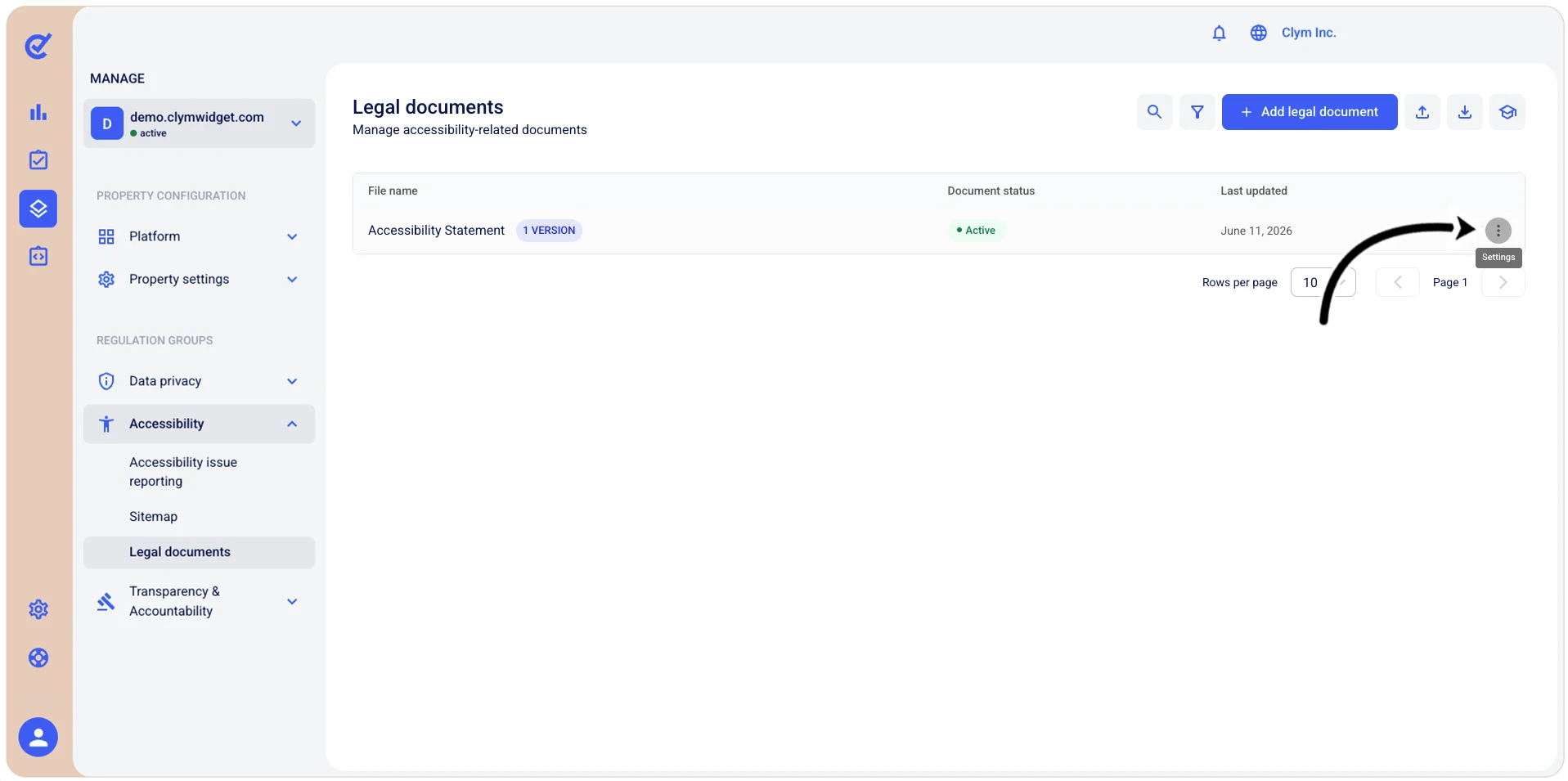Click the upload arrow icon
The height and width of the screenshot is (781, 1568).
[1422, 112]
